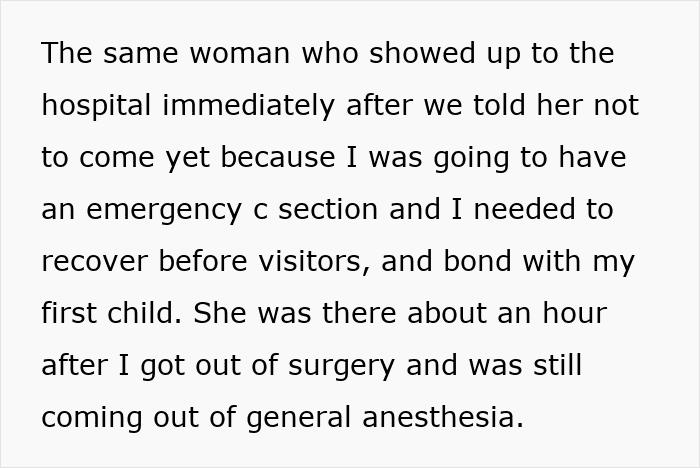Click the word 'hospital' in the text
The height and width of the screenshot is (468, 700).
point(96,106)
